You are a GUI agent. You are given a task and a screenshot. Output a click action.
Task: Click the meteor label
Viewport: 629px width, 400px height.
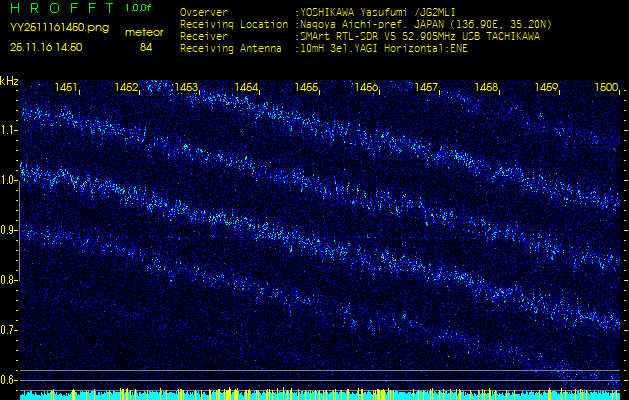point(144,32)
